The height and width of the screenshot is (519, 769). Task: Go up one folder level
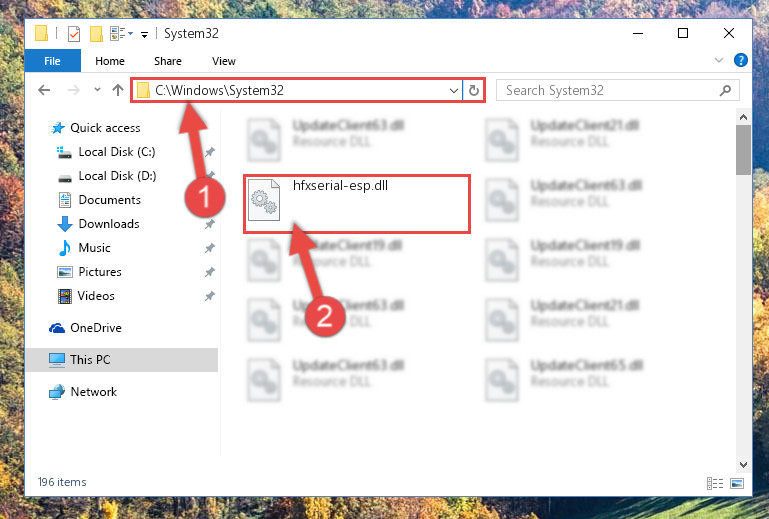118,90
